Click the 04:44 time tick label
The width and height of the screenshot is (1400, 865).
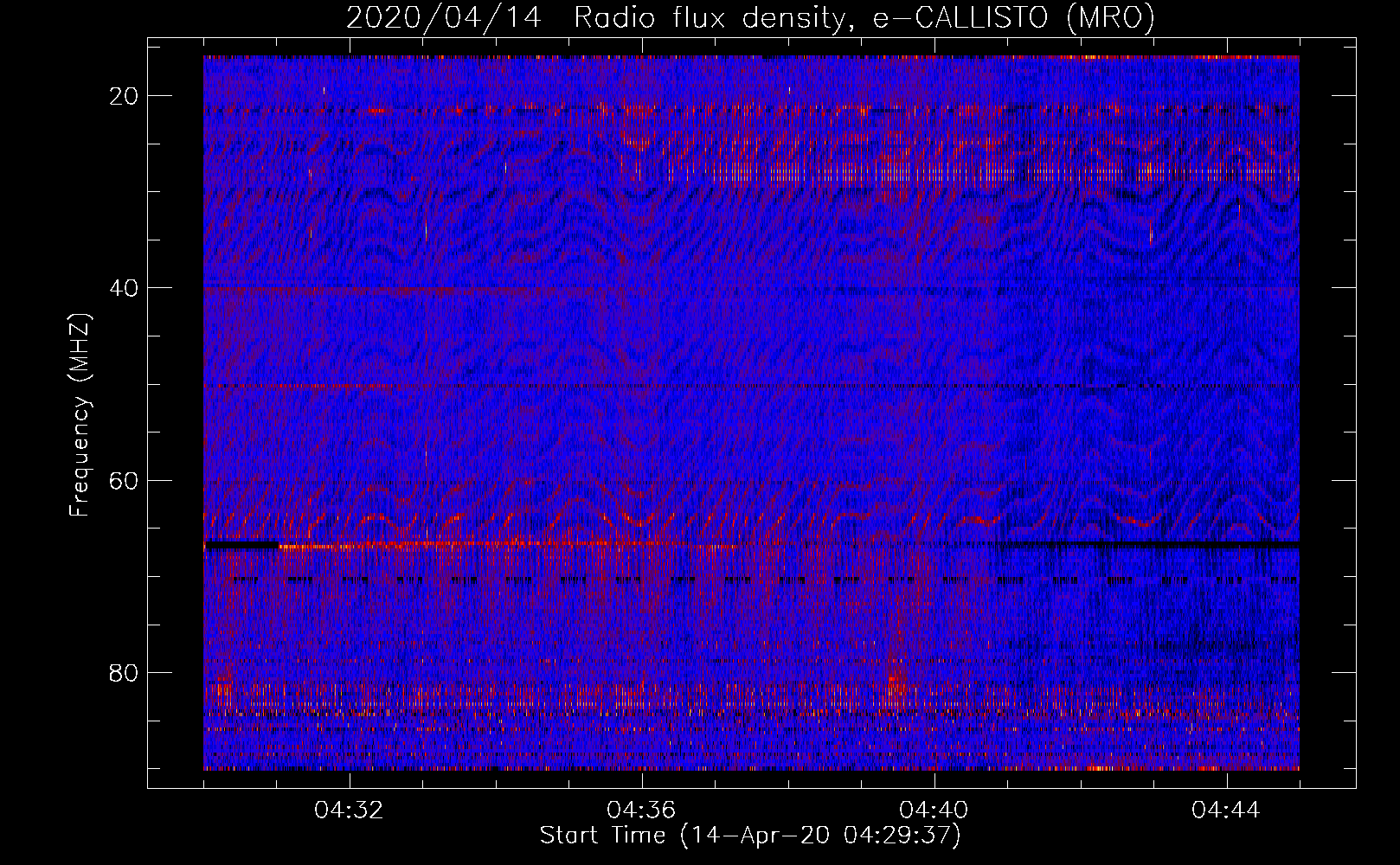[x=1226, y=811]
